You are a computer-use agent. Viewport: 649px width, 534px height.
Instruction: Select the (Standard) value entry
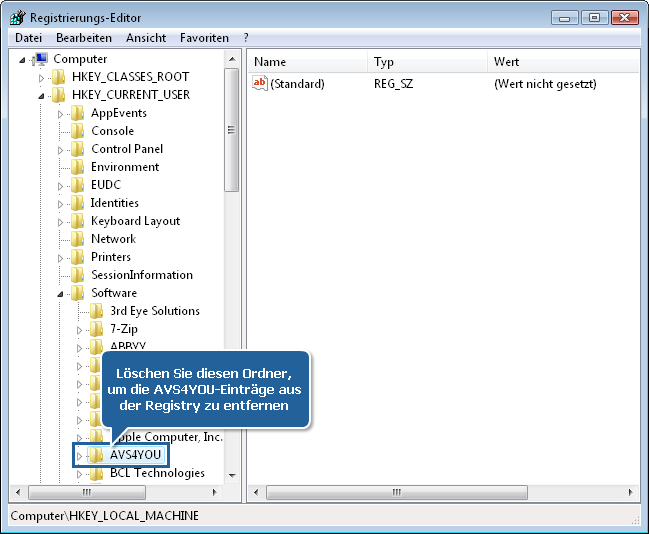point(297,84)
